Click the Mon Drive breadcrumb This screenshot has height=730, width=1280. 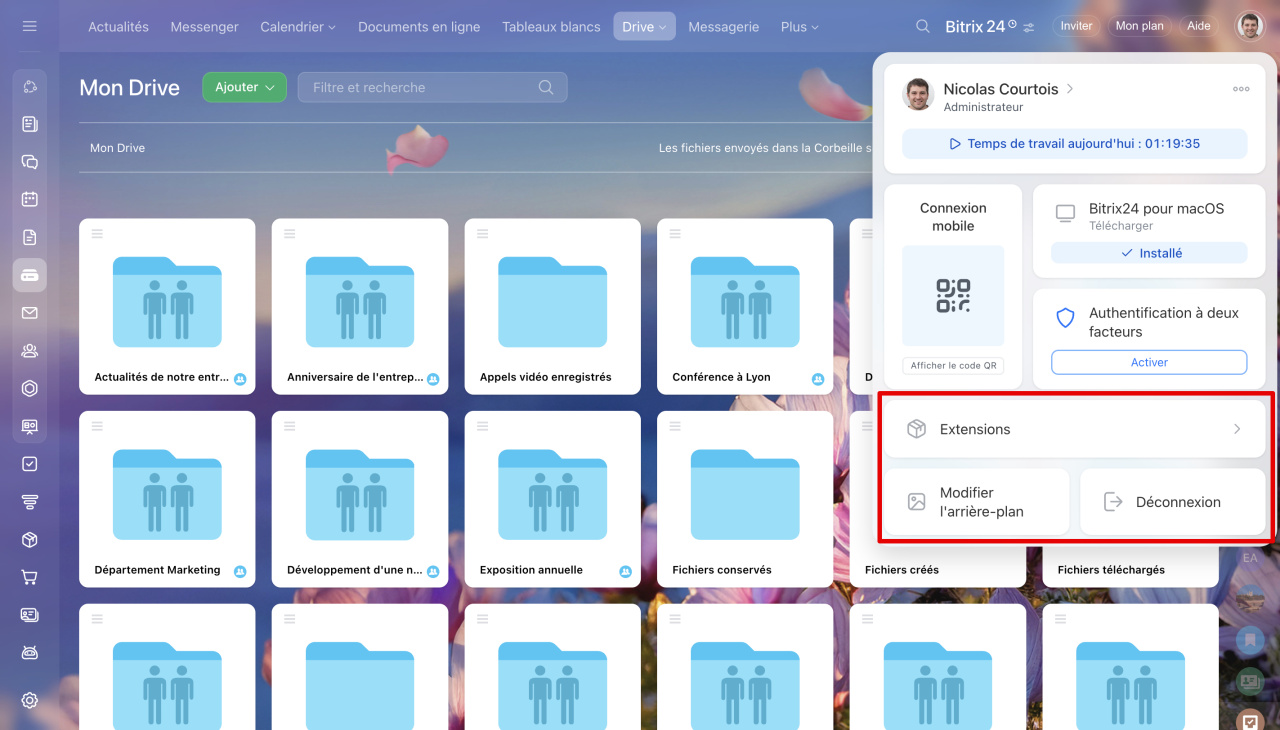pyautogui.click(x=117, y=148)
